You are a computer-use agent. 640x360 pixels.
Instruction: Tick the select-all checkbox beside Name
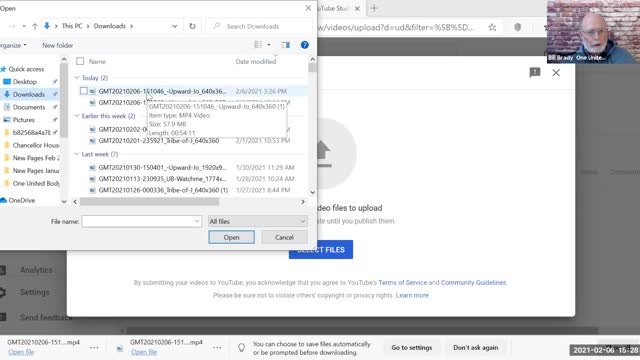[x=80, y=61]
